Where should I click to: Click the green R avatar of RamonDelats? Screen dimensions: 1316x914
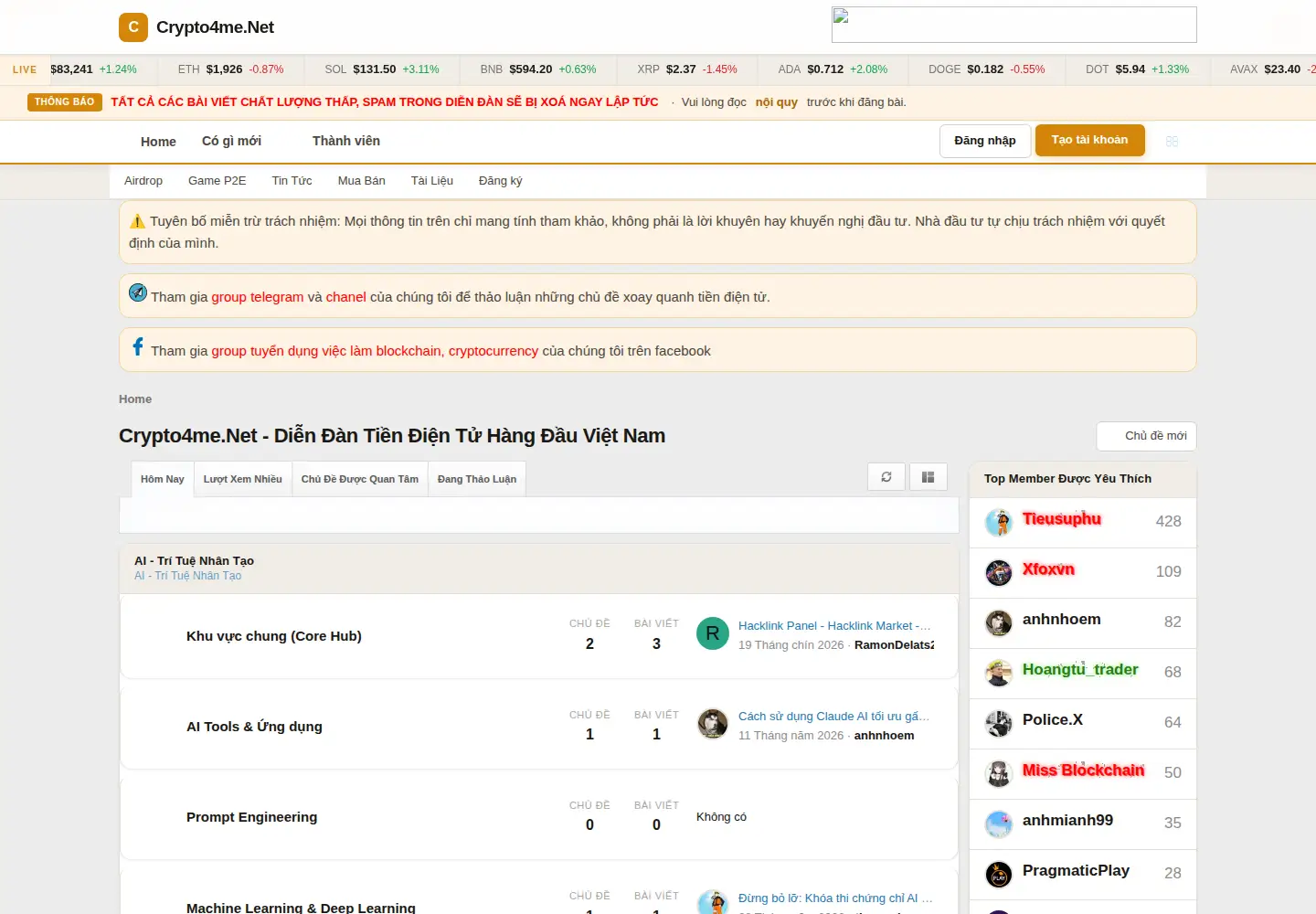713,633
